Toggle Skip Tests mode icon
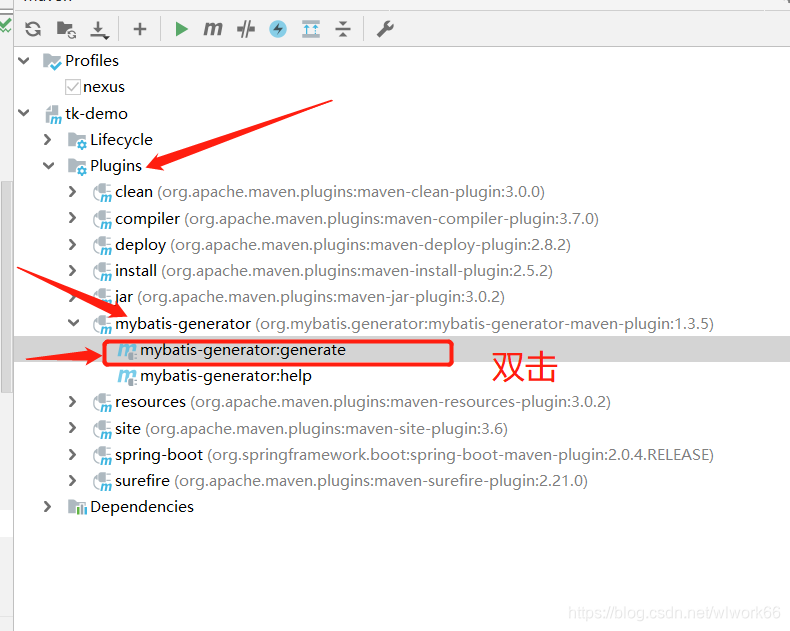 pos(246,29)
